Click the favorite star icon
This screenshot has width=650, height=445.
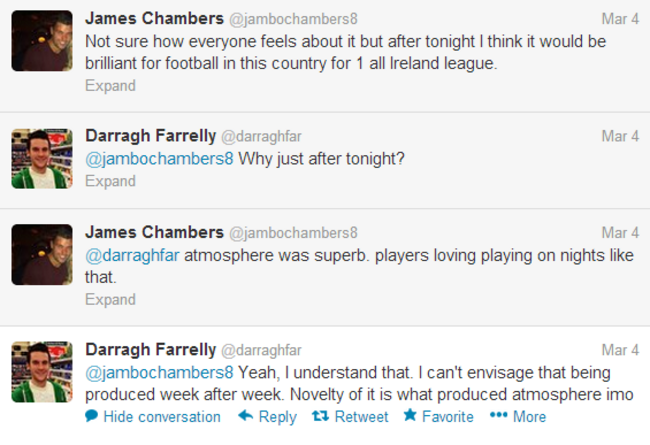409,417
